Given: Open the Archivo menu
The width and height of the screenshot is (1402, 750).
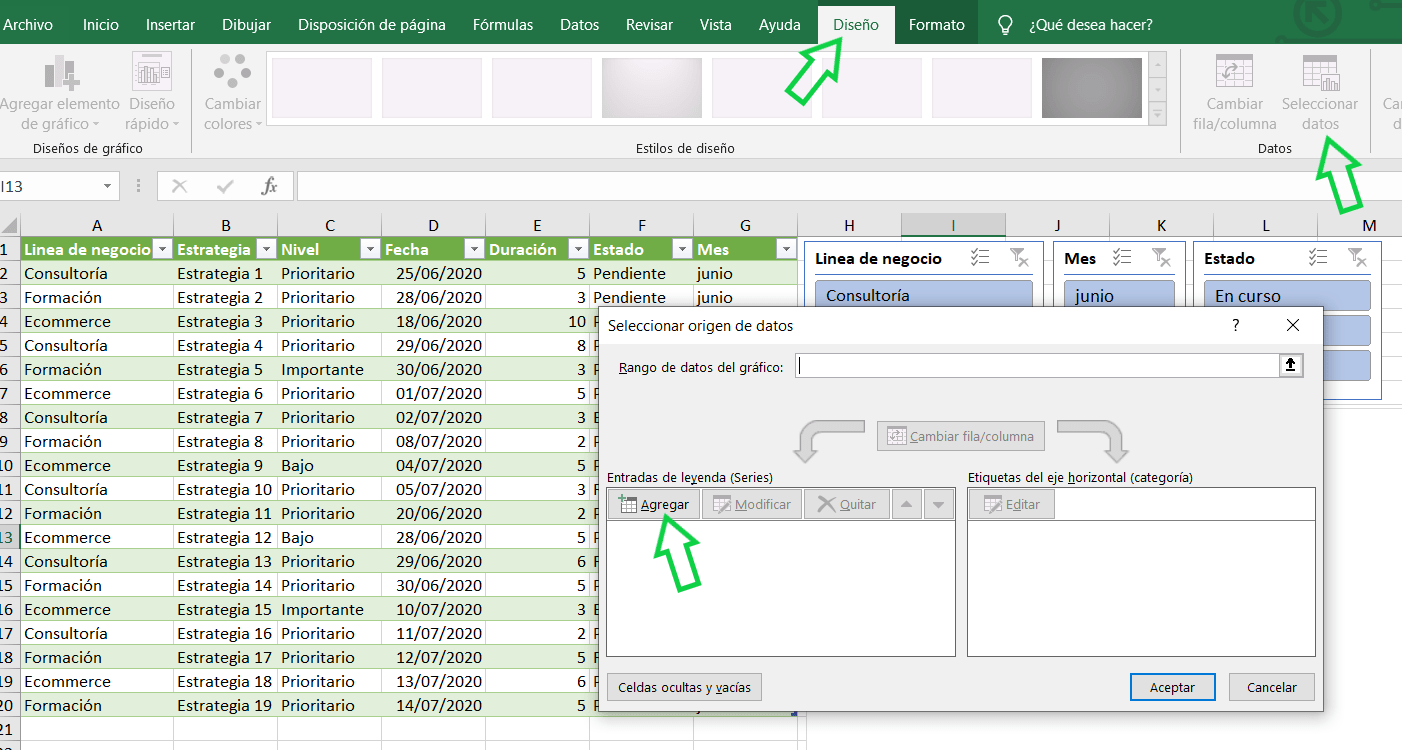Looking at the screenshot, I should [x=28, y=25].
